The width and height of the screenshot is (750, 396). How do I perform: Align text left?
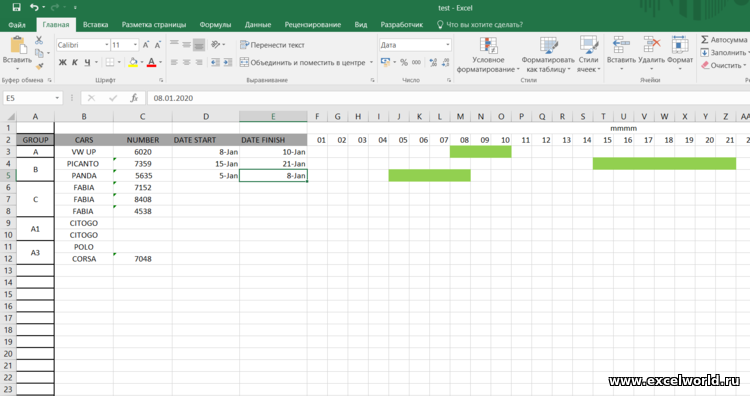(174, 62)
